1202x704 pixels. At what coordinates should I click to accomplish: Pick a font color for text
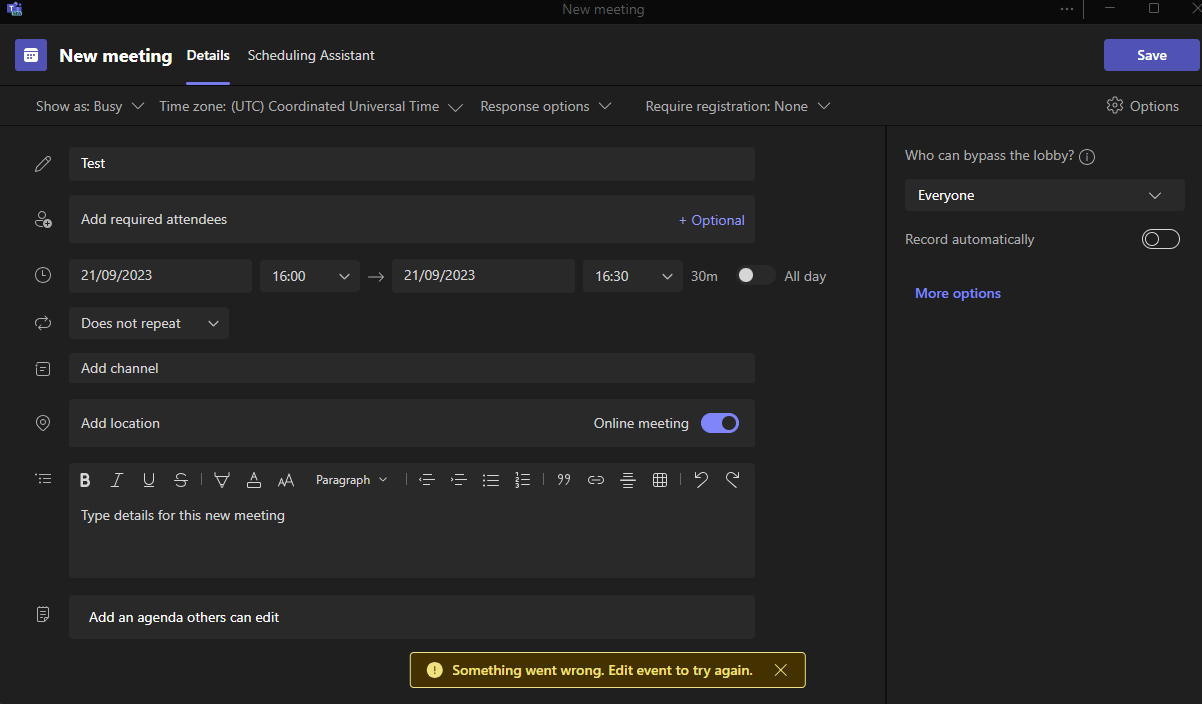click(254, 480)
